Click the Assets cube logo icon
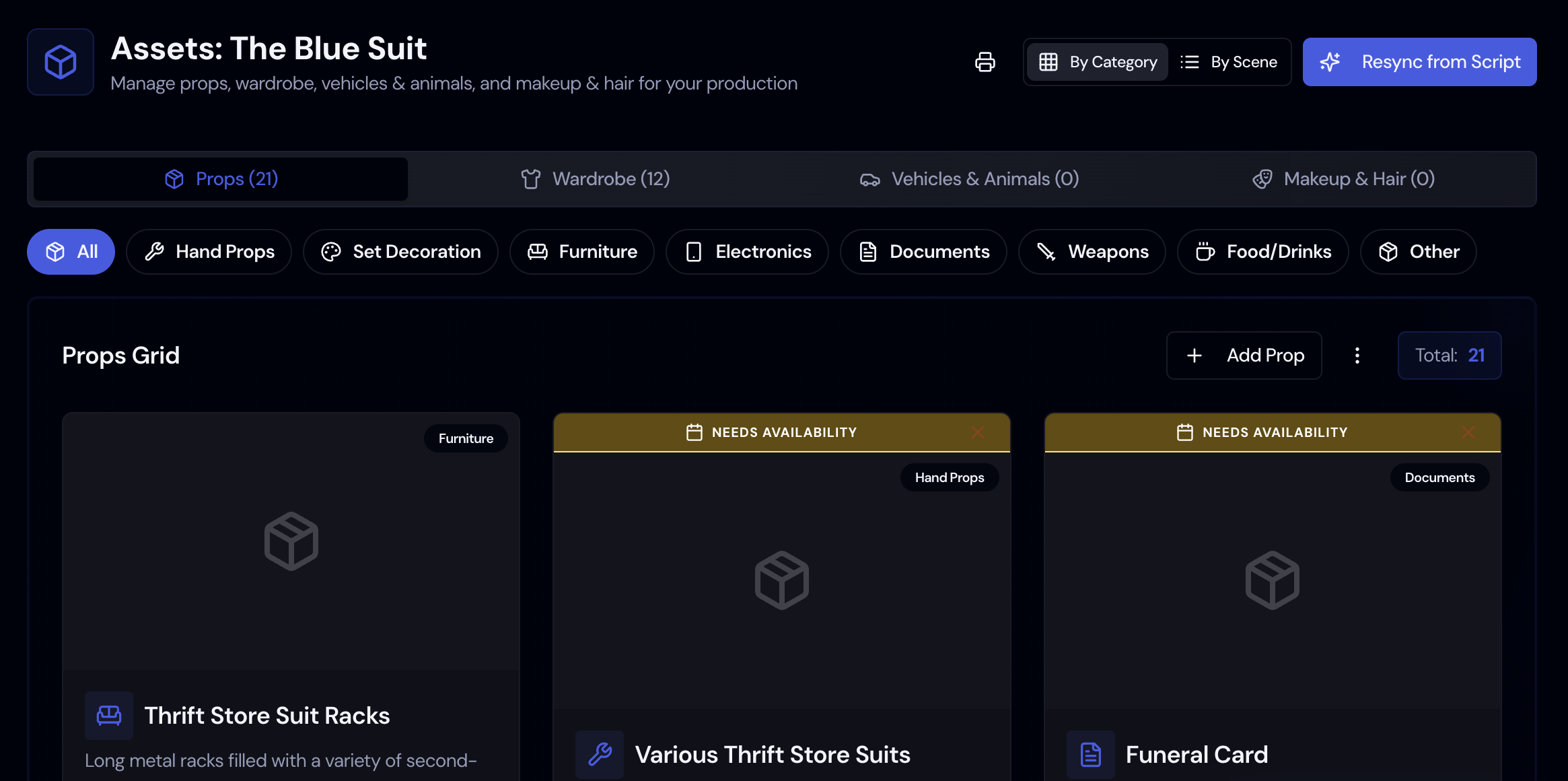The width and height of the screenshot is (1568, 781). coord(61,62)
